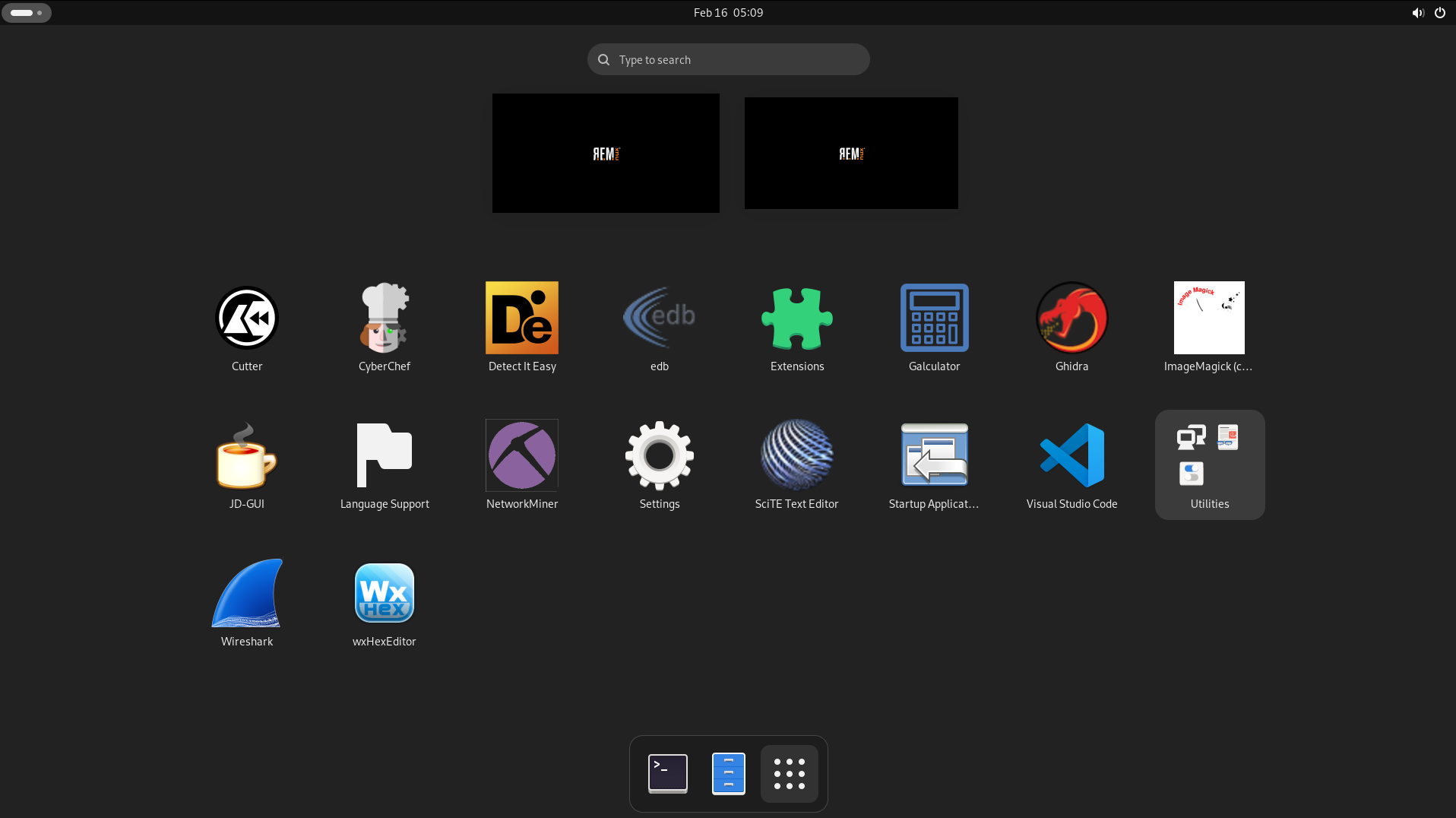This screenshot has width=1456, height=818.
Task: Launch the Cutter application
Action: 246,319
